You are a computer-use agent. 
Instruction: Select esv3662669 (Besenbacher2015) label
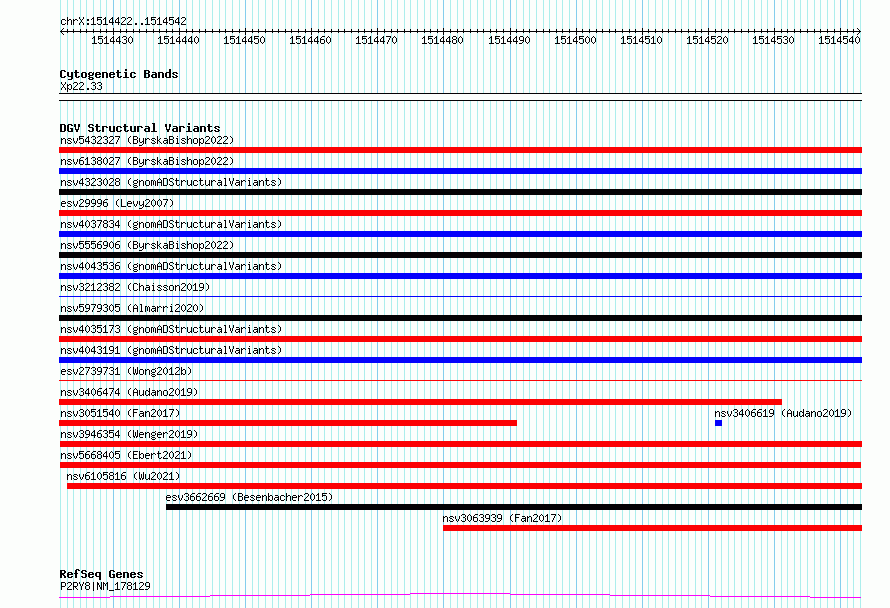(249, 497)
